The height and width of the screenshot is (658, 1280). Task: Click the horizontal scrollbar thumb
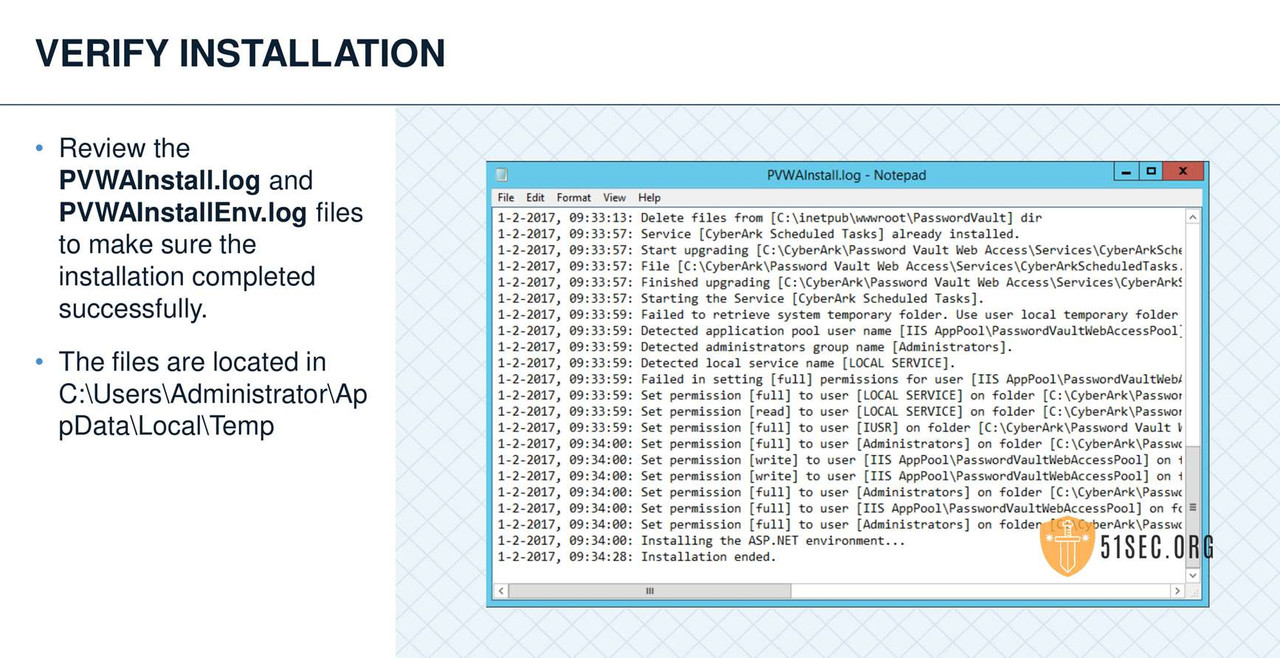point(649,591)
